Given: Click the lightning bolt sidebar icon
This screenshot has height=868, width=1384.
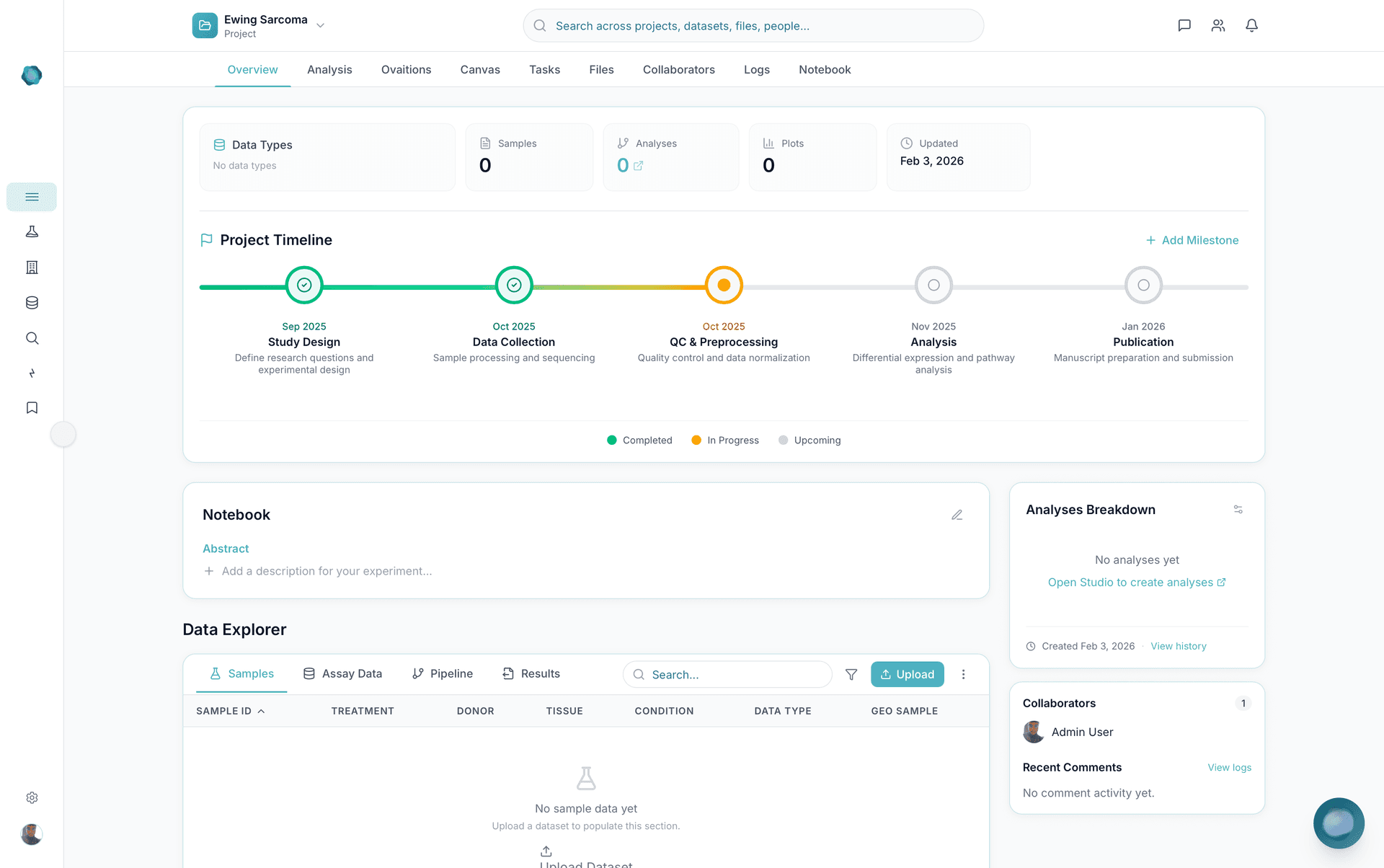Looking at the screenshot, I should (x=32, y=373).
